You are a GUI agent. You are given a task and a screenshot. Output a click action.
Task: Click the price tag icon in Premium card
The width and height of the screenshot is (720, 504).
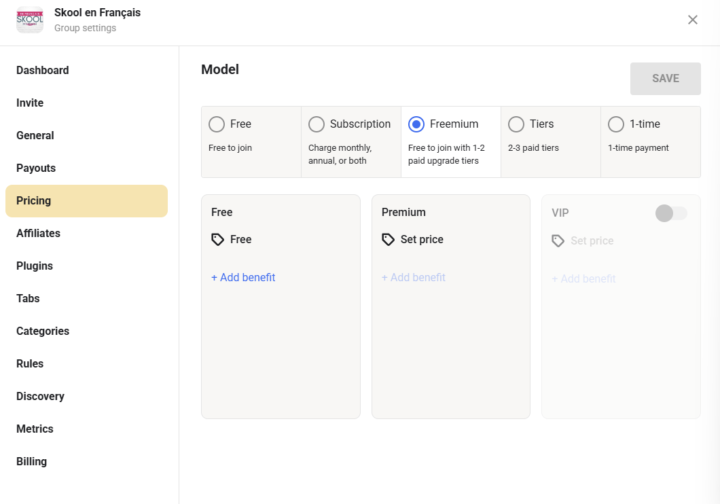click(388, 240)
